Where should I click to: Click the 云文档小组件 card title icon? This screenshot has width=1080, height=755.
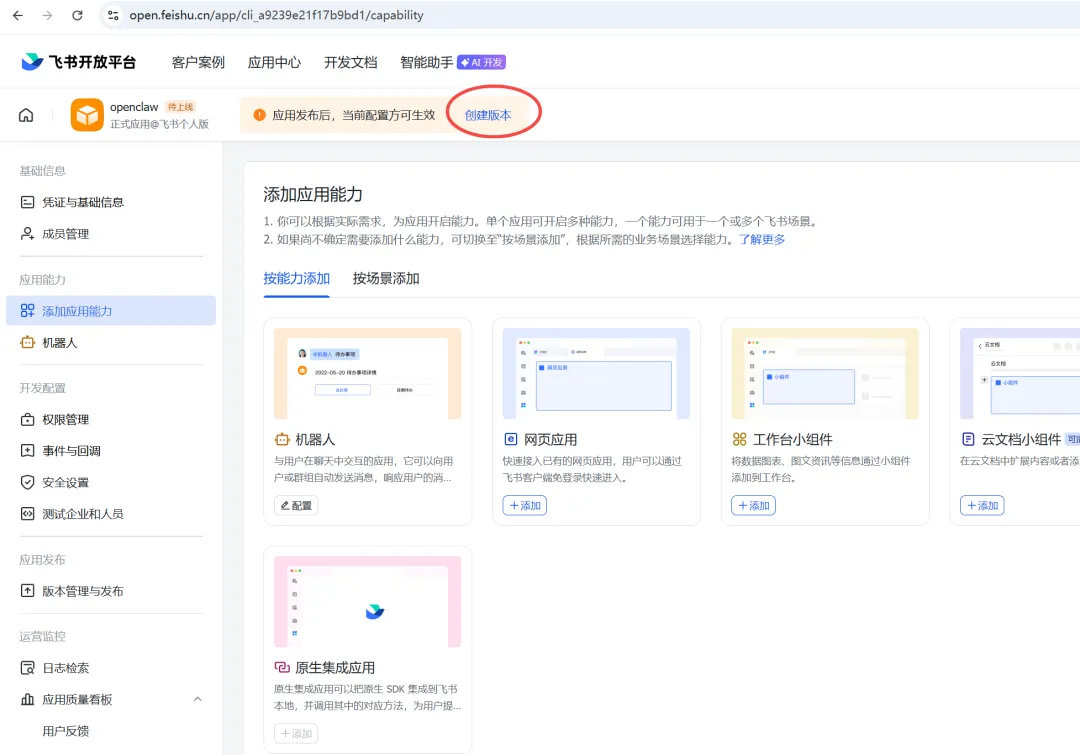pyautogui.click(x=968, y=439)
